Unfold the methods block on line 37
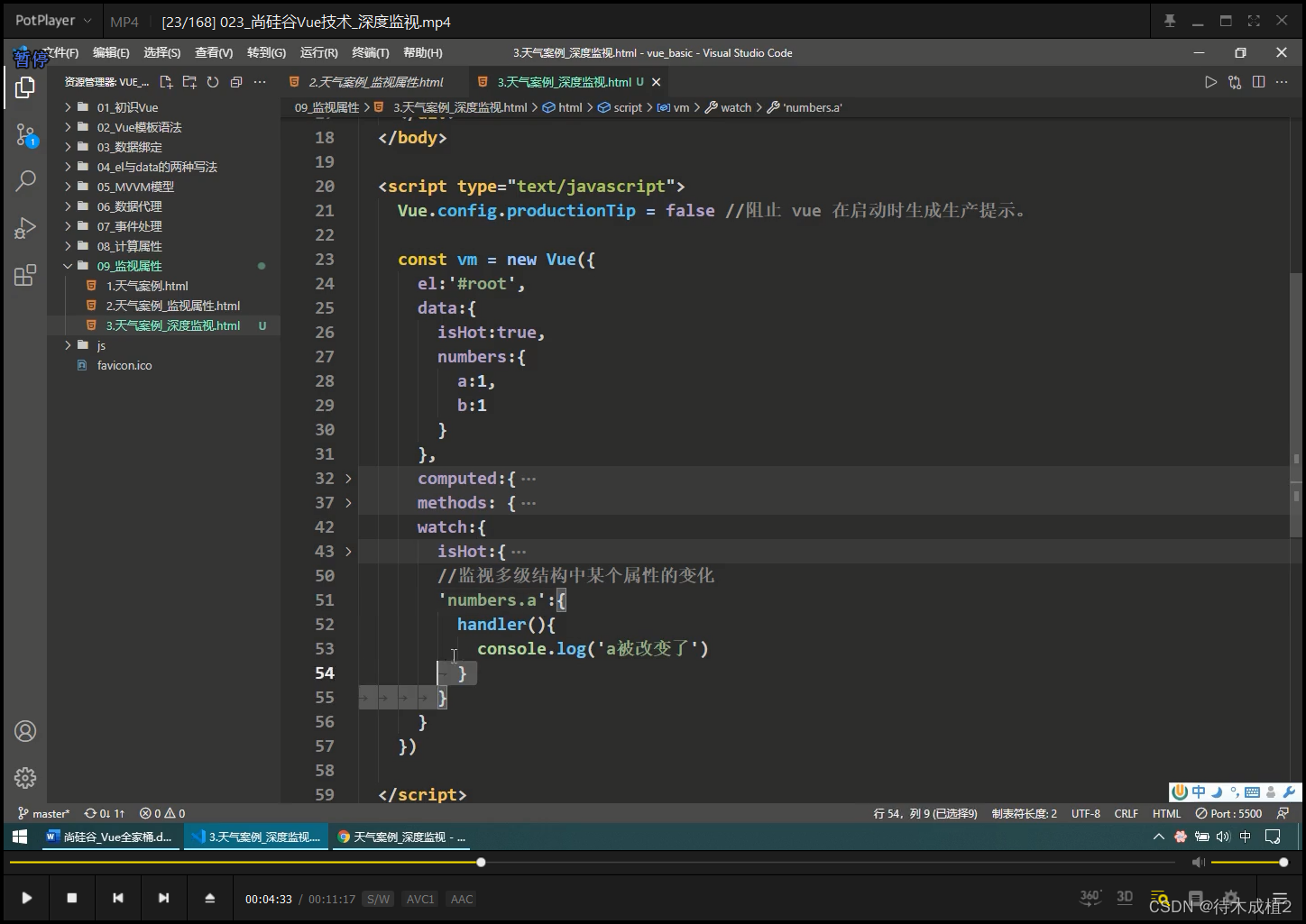 tap(348, 503)
